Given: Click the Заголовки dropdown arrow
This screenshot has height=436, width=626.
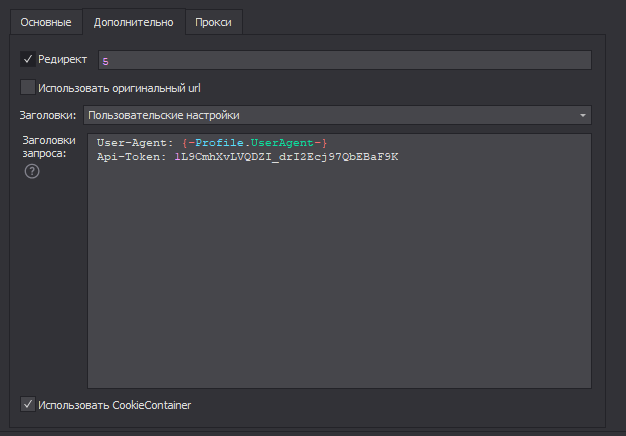Looking at the screenshot, I should pos(582,115).
